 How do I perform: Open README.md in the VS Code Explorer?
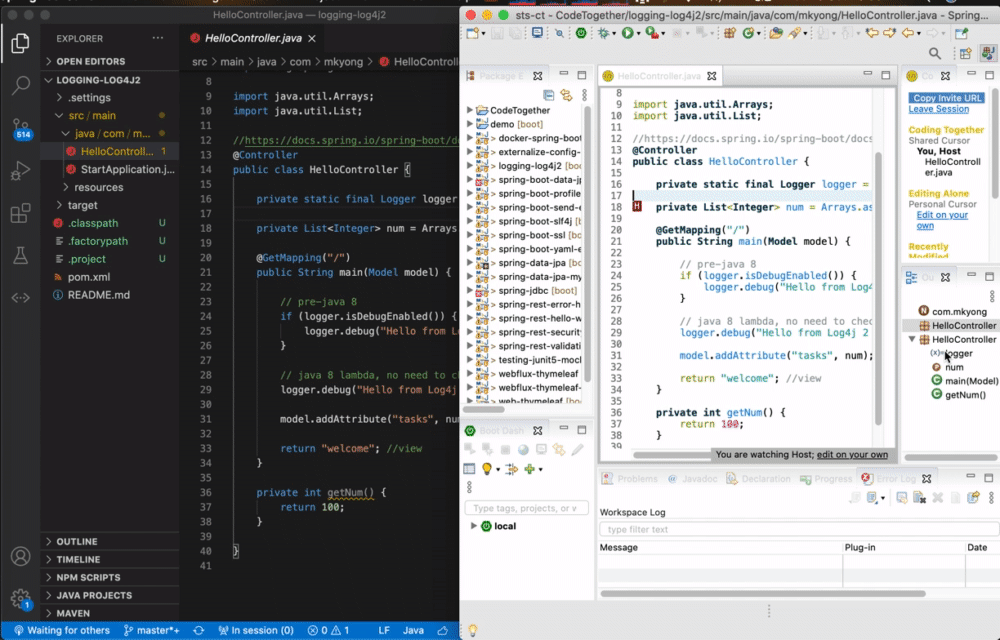pos(98,295)
